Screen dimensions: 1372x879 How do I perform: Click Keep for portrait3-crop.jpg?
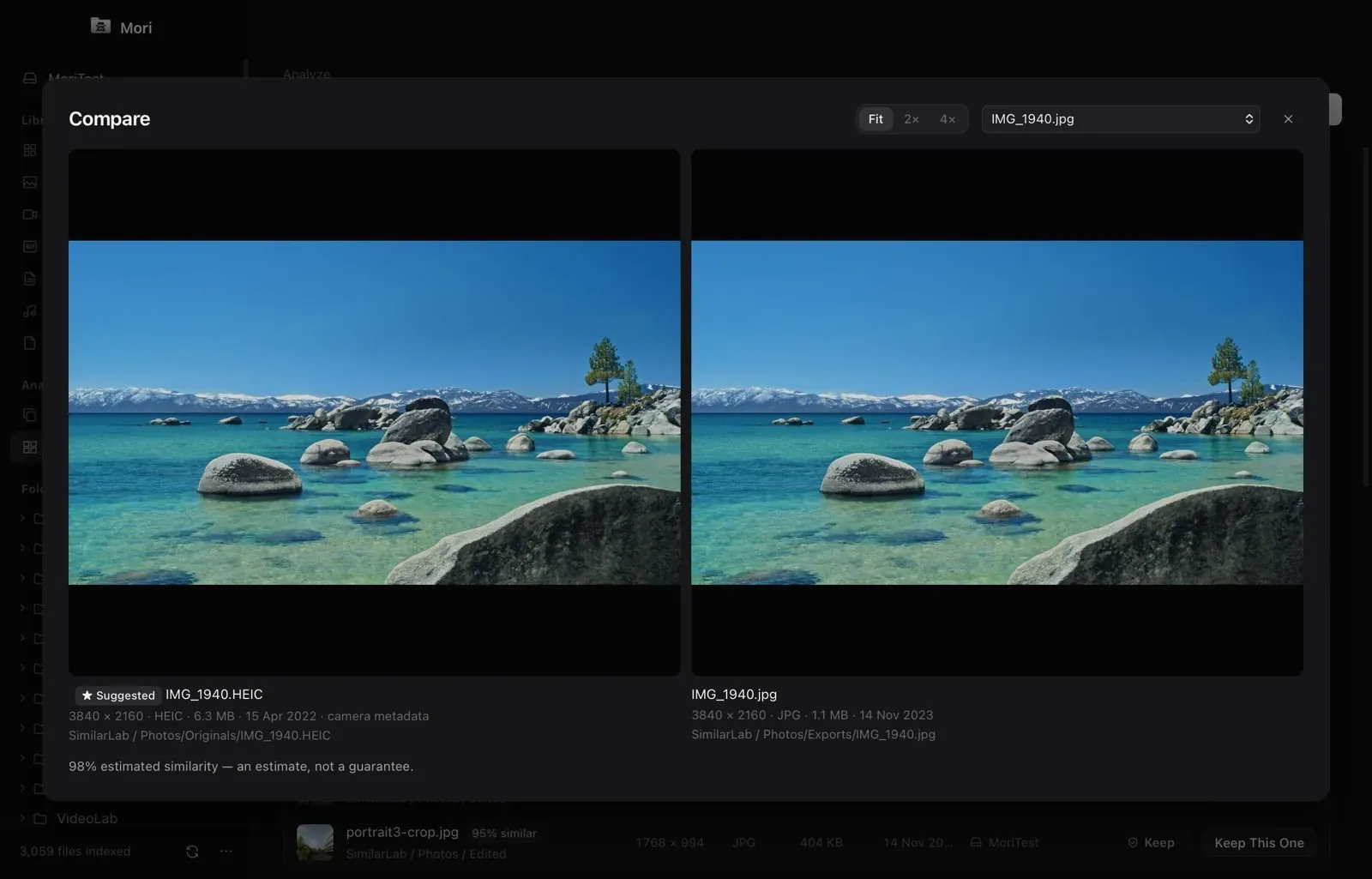coord(1151,843)
